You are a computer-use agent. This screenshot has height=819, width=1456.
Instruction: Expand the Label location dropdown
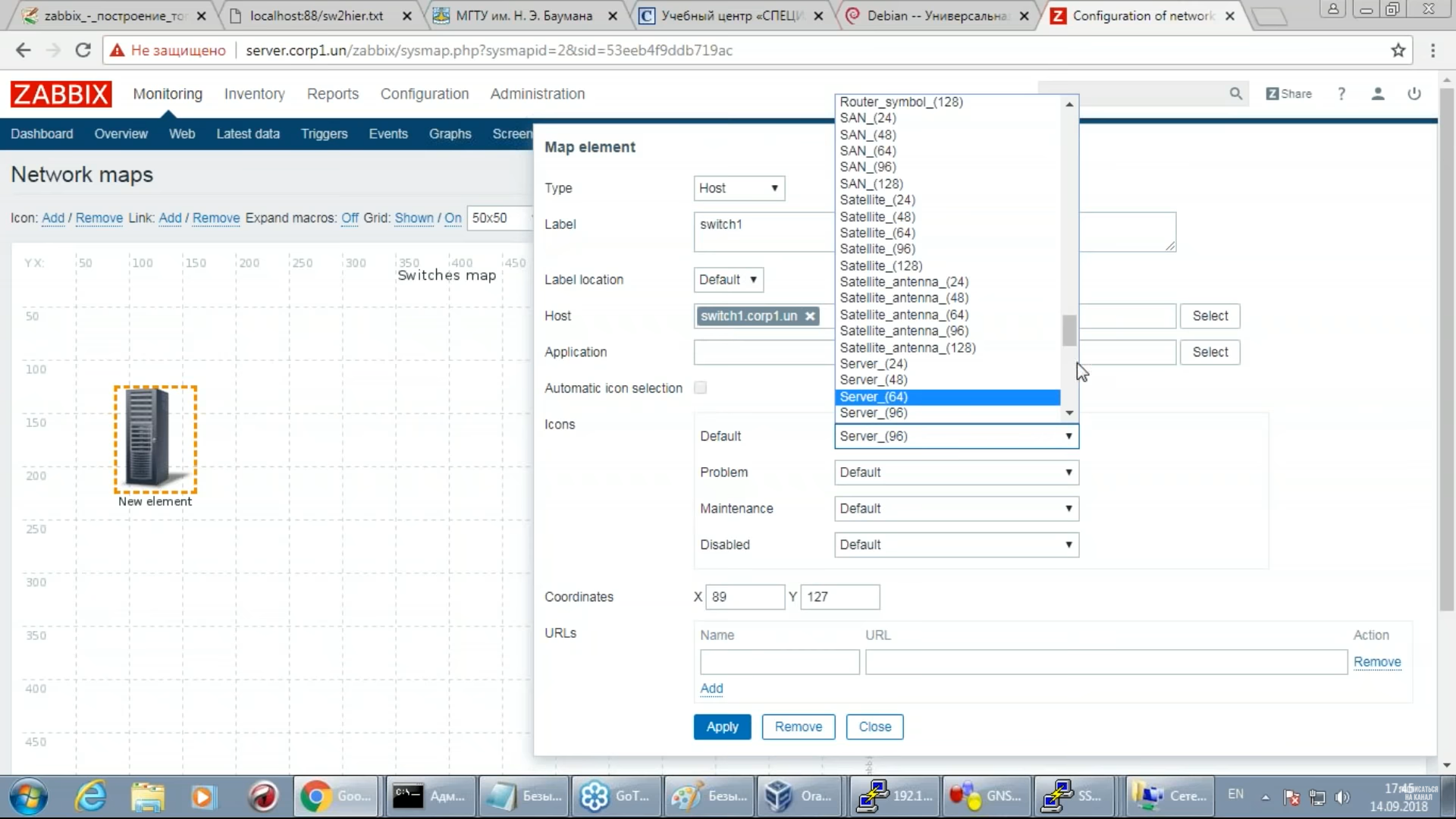tap(728, 279)
